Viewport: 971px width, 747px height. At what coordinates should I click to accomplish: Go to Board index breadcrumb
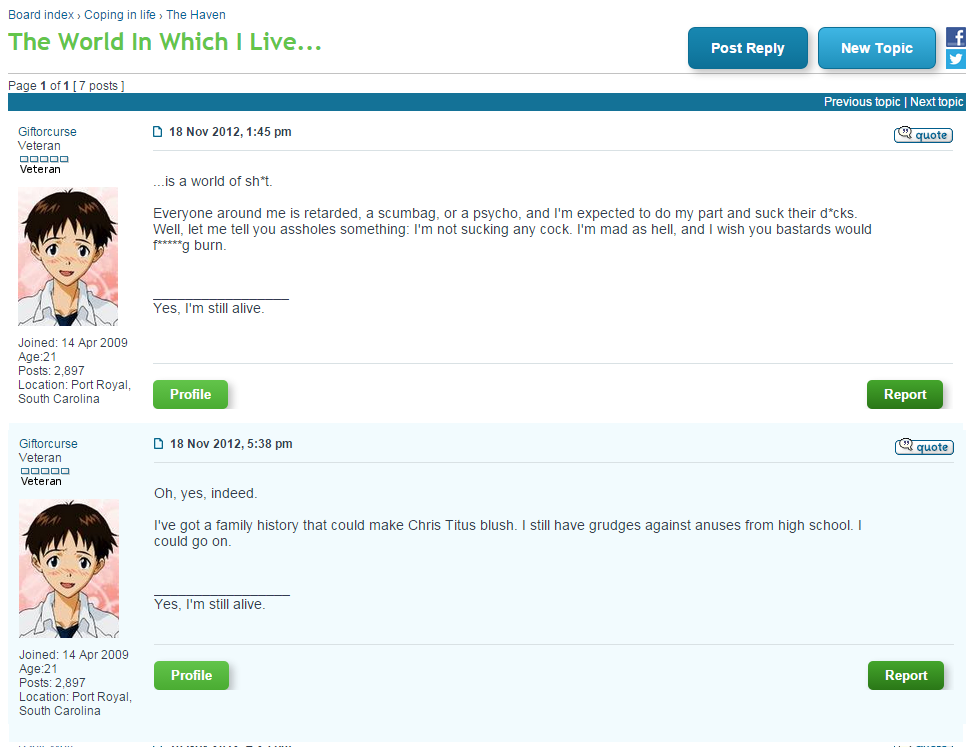point(41,15)
